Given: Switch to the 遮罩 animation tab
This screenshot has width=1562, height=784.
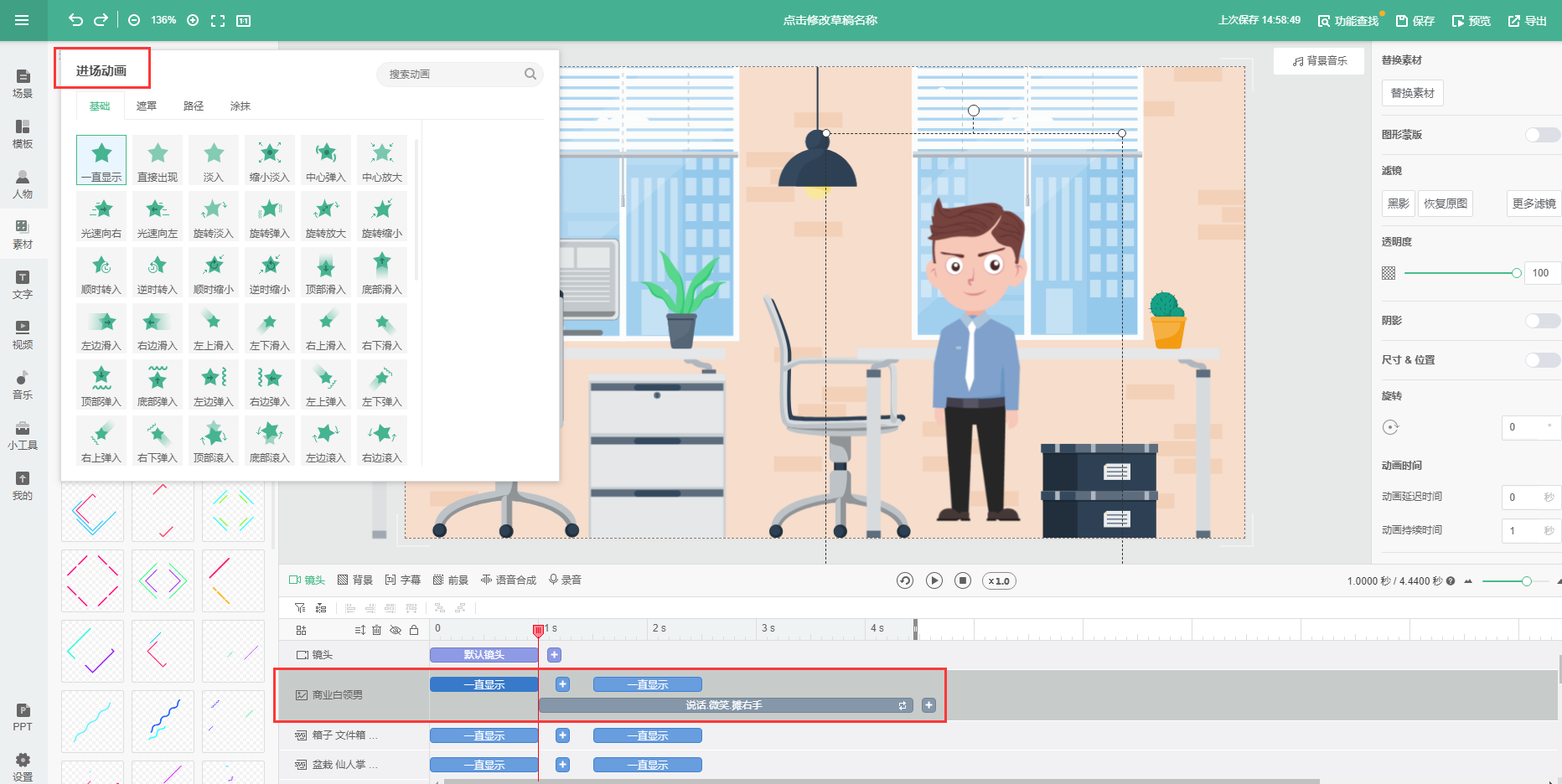Looking at the screenshot, I should click(x=147, y=106).
